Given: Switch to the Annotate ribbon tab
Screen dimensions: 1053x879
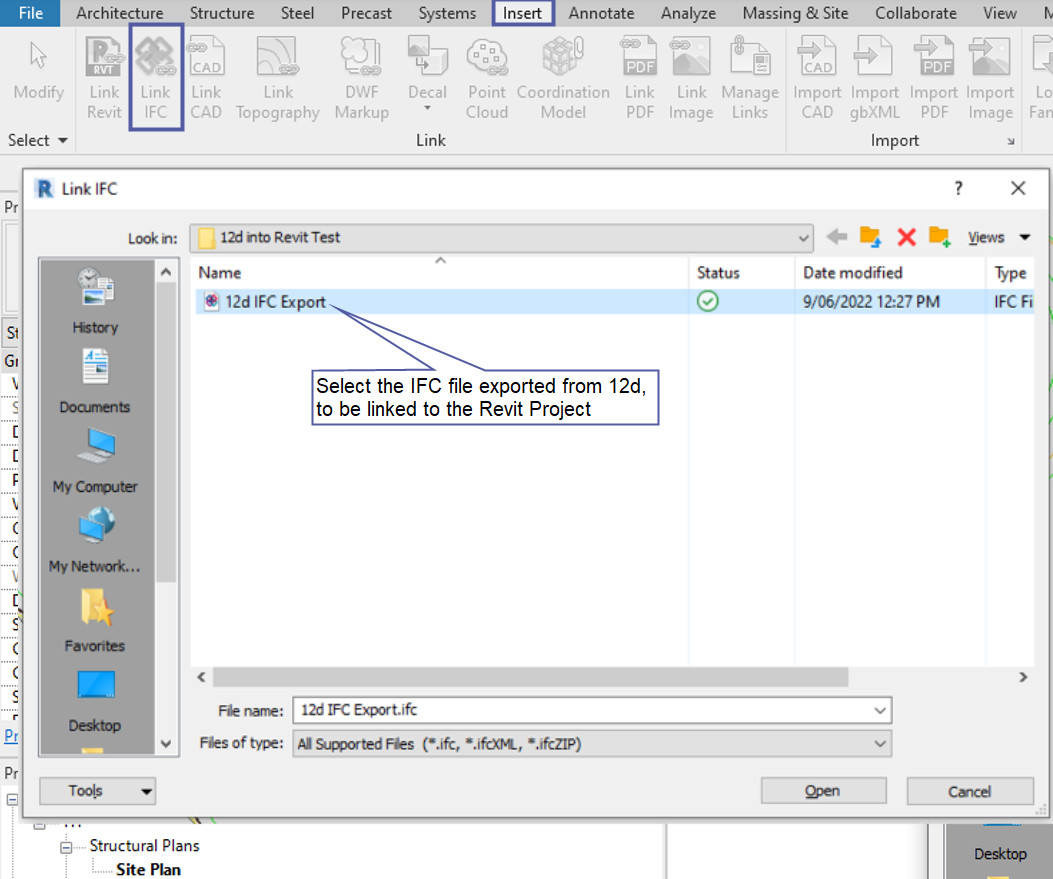Looking at the screenshot, I should [x=601, y=13].
